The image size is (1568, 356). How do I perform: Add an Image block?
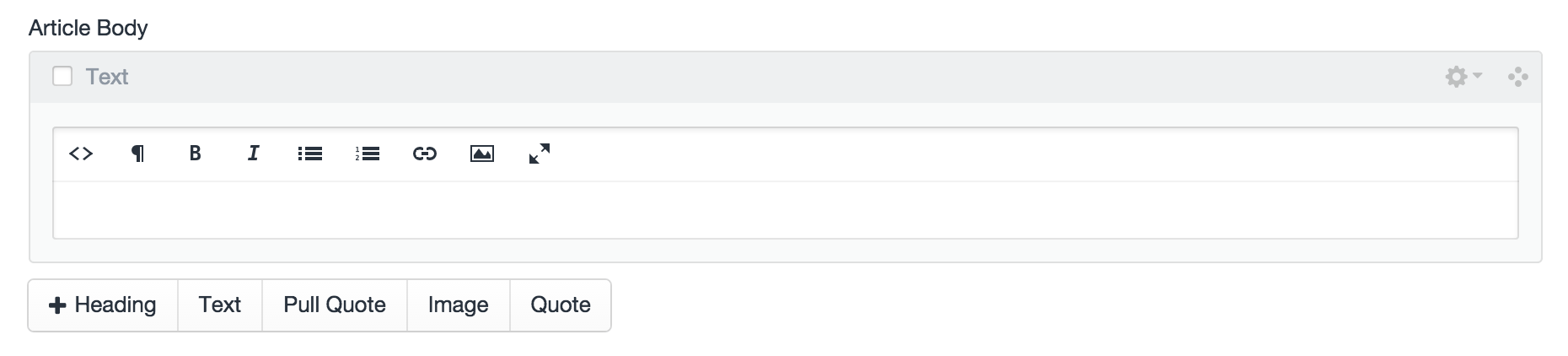click(459, 305)
